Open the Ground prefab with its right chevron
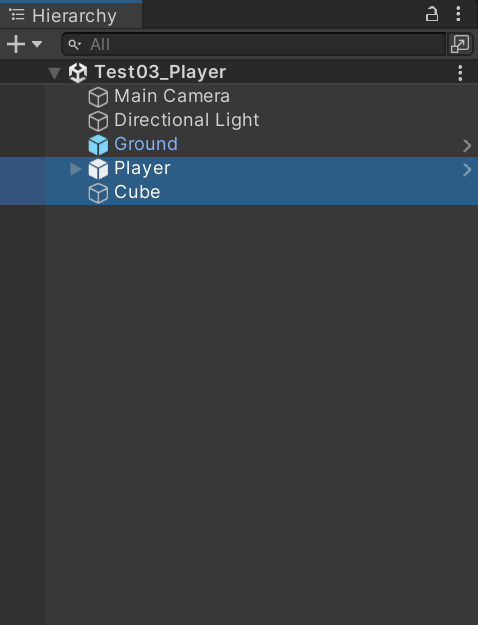Screen dimensions: 478x625 pos(467,146)
